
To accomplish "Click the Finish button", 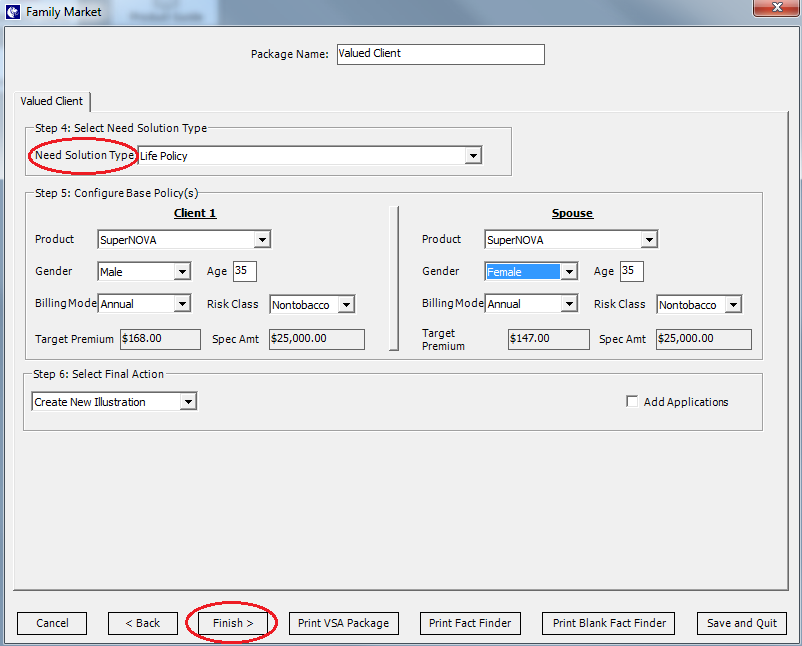I will (x=233, y=623).
